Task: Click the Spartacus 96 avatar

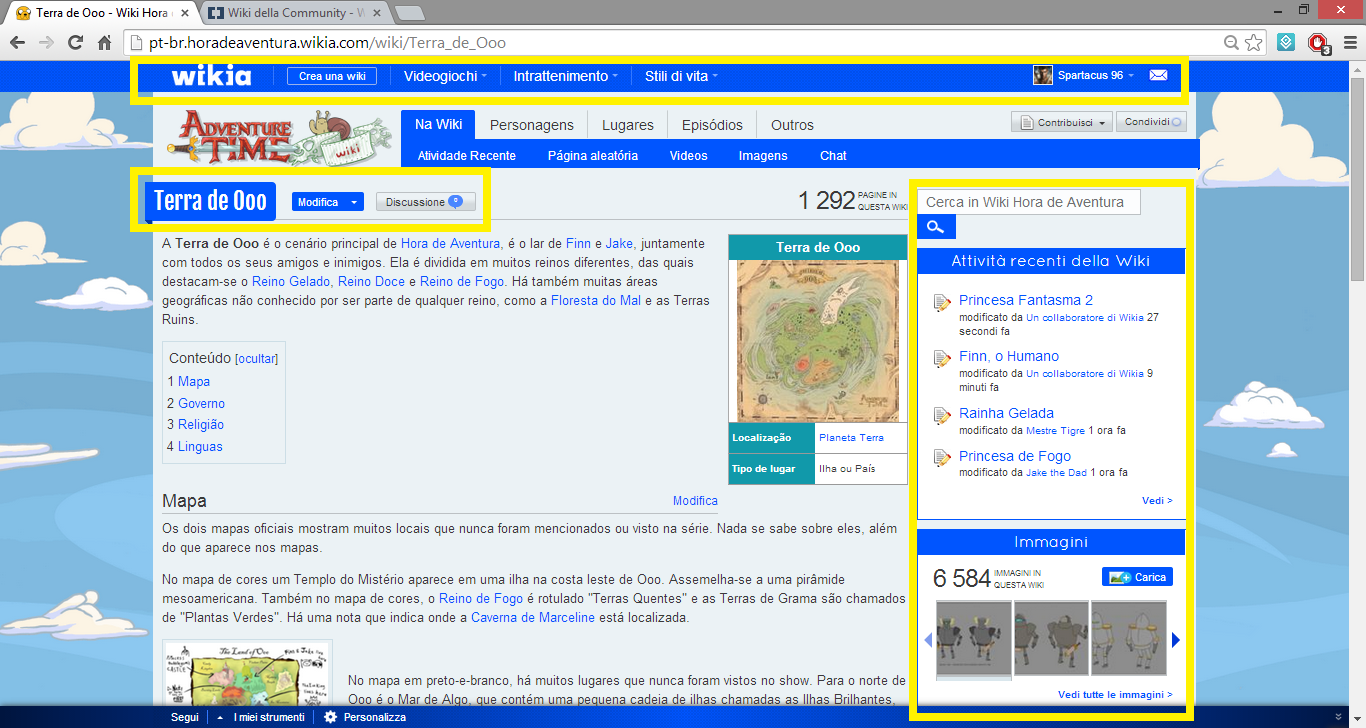Action: click(1043, 75)
